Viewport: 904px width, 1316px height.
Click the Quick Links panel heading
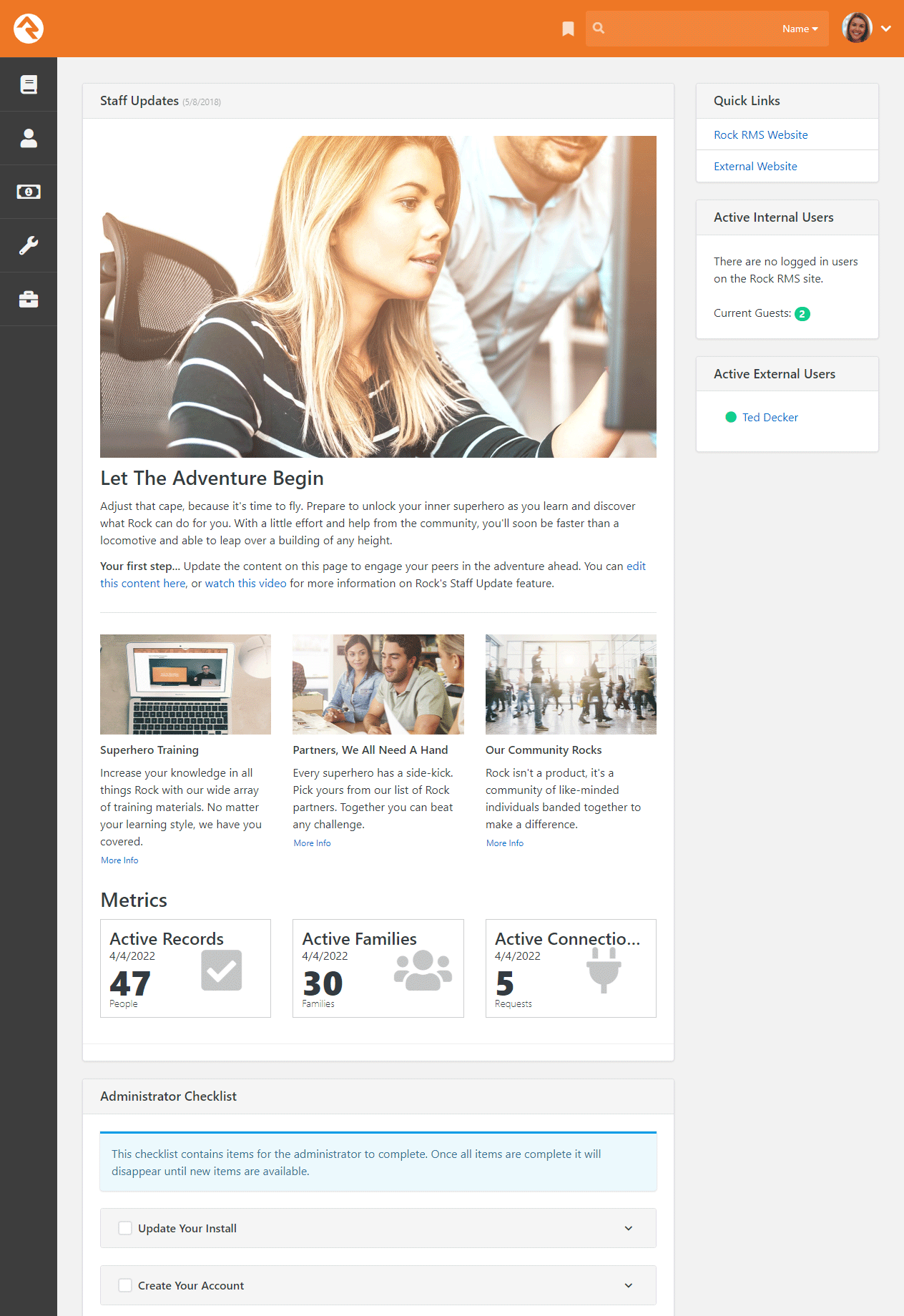(747, 101)
